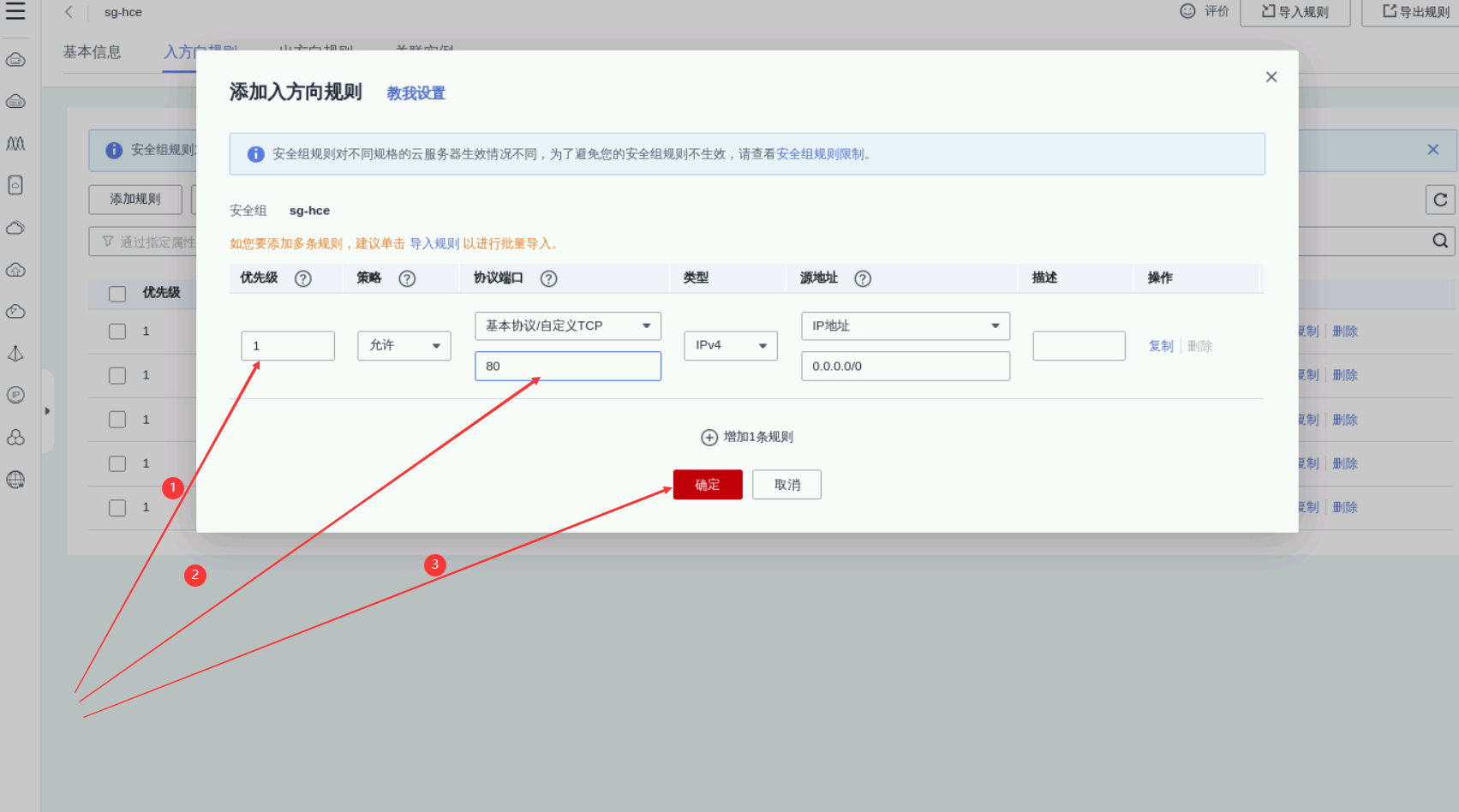Select all rules via the 优先级 header checkbox

coord(117,294)
